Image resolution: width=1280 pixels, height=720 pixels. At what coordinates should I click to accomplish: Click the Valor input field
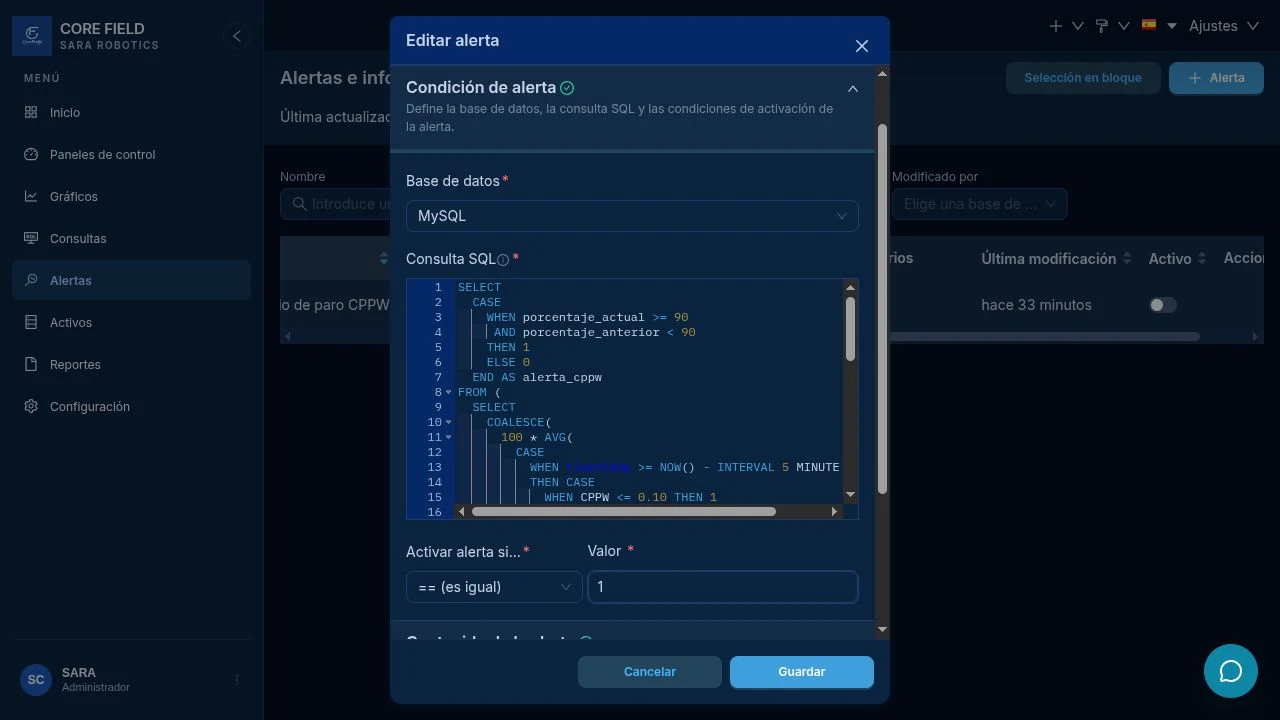[x=723, y=587]
